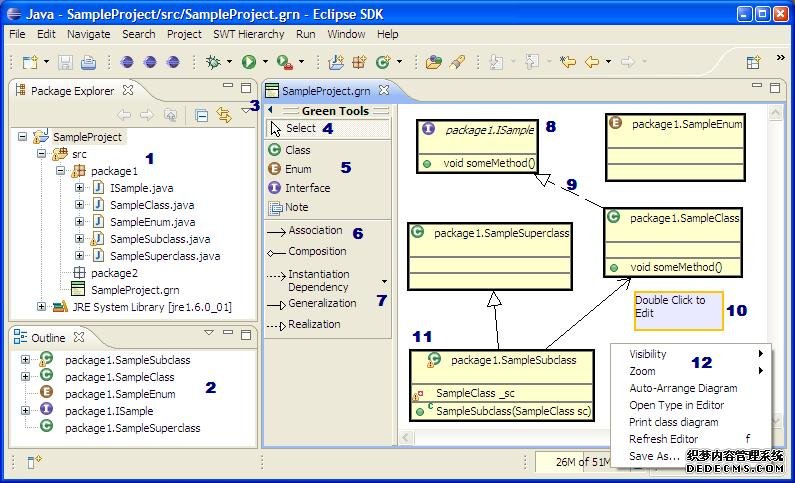This screenshot has width=795, height=483.
Task: Collapse the Green Tools palette arrow
Action: point(270,109)
